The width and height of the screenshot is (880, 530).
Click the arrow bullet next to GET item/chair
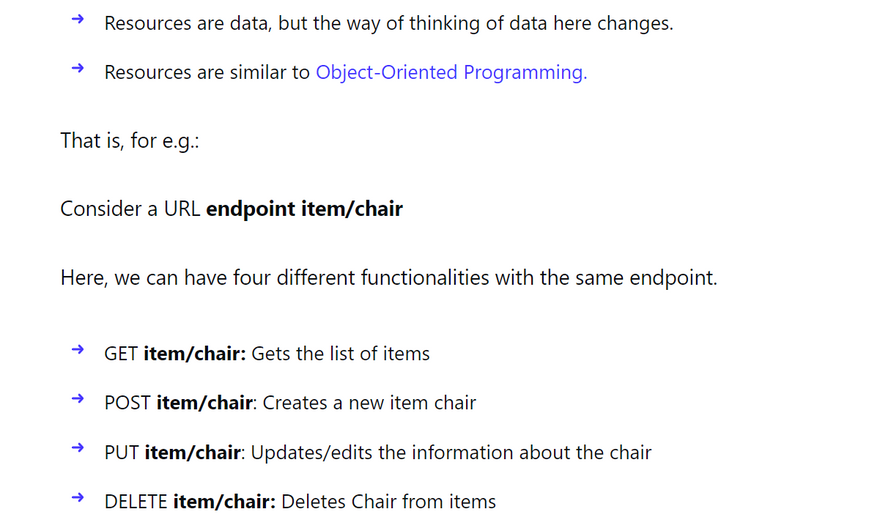(x=78, y=350)
